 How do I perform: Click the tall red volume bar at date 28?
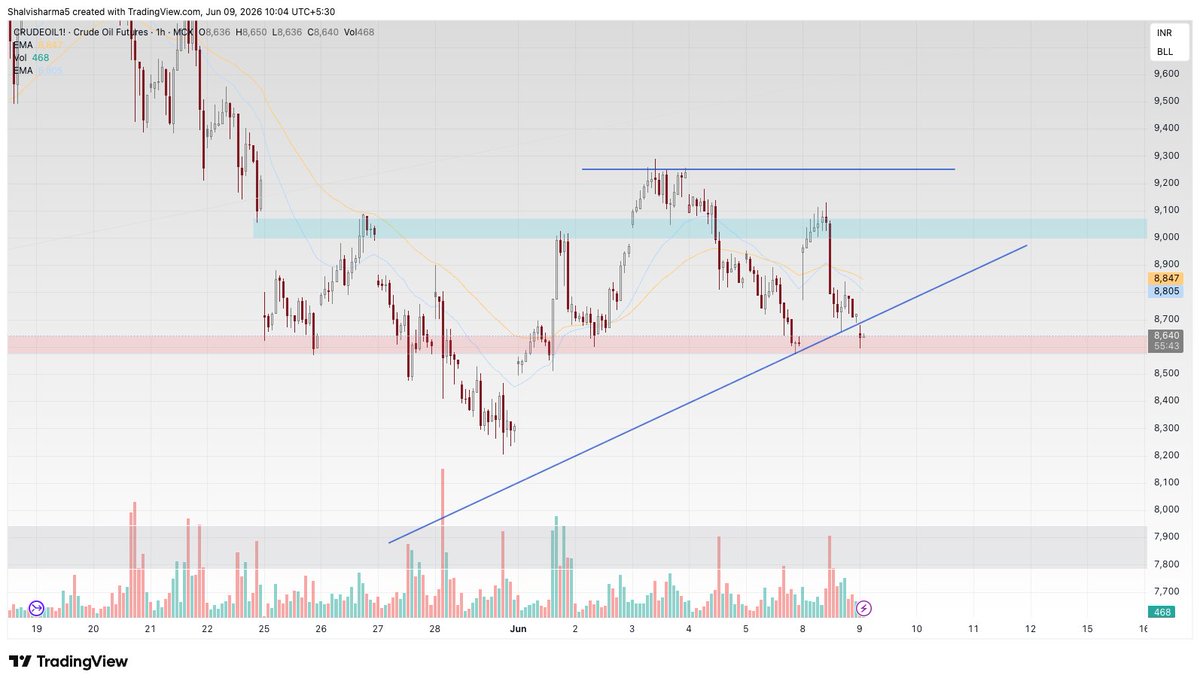pos(441,543)
